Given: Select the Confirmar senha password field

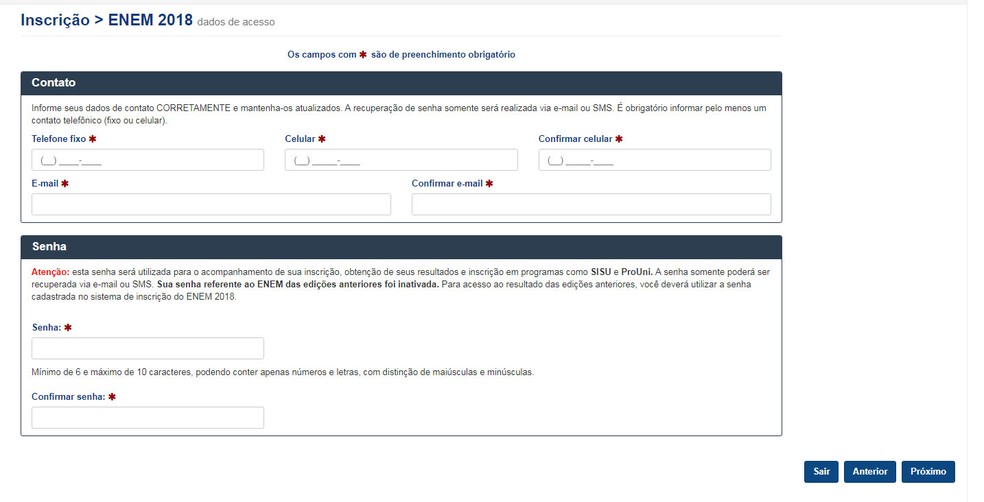Looking at the screenshot, I should tap(147, 418).
